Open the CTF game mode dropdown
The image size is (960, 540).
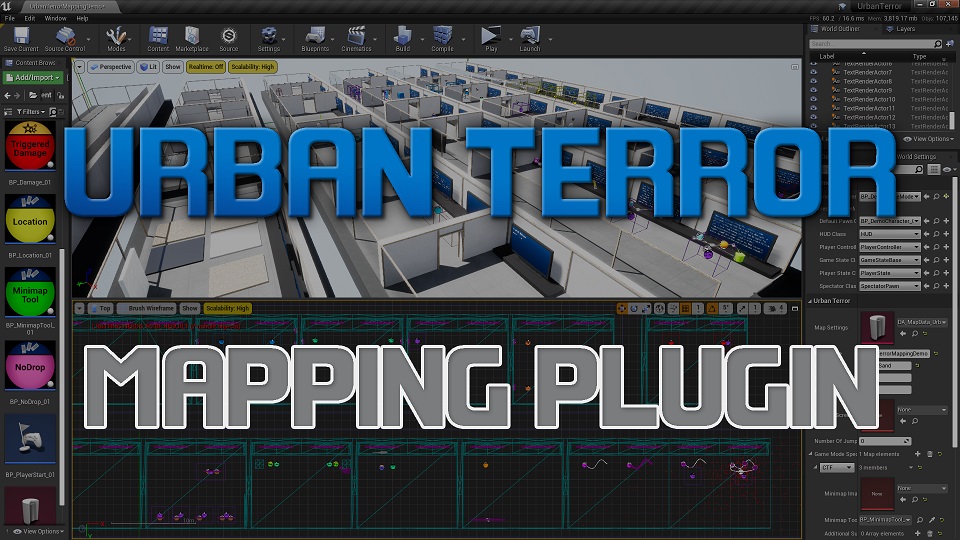838,467
